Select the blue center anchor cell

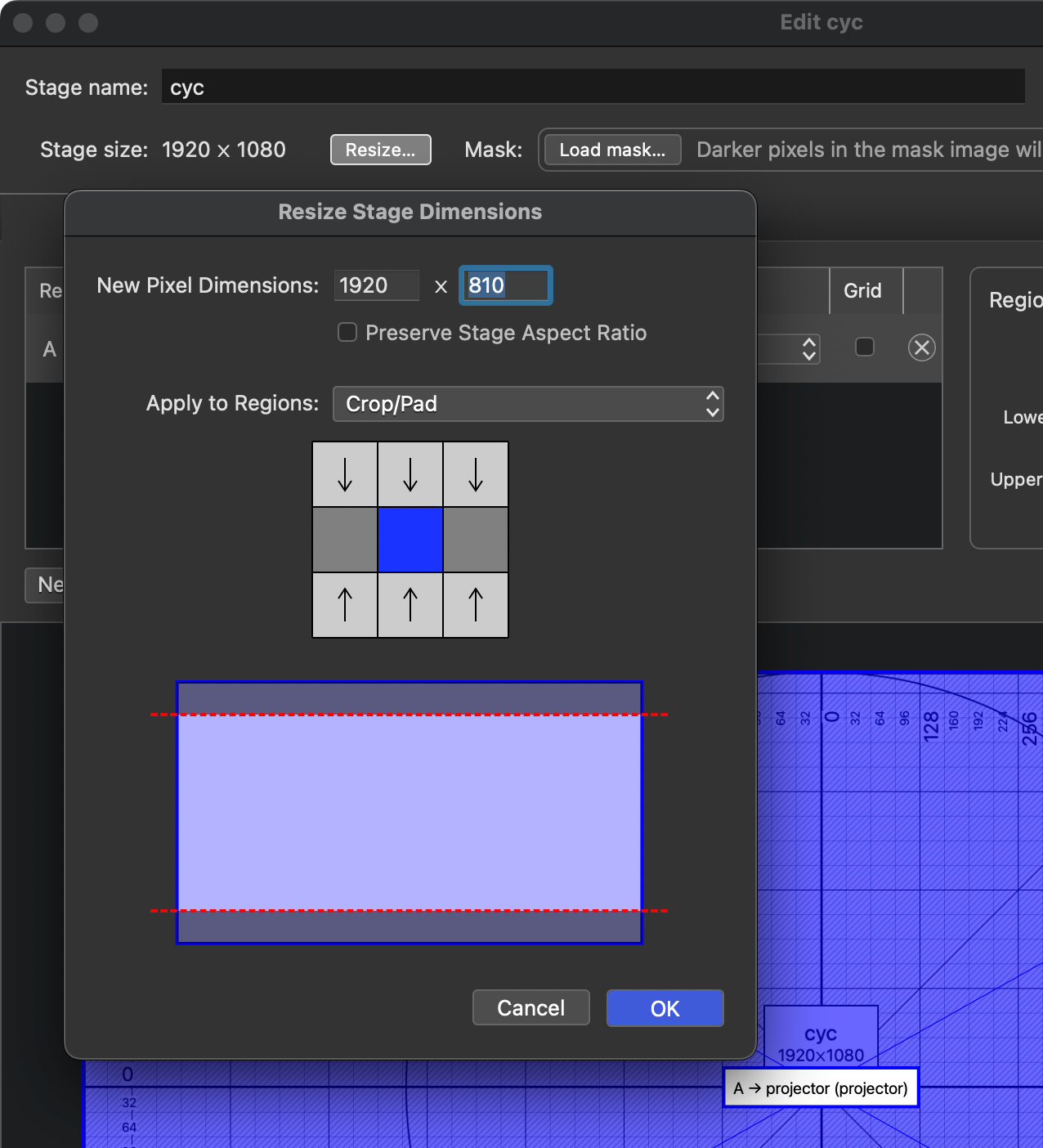[x=410, y=540]
